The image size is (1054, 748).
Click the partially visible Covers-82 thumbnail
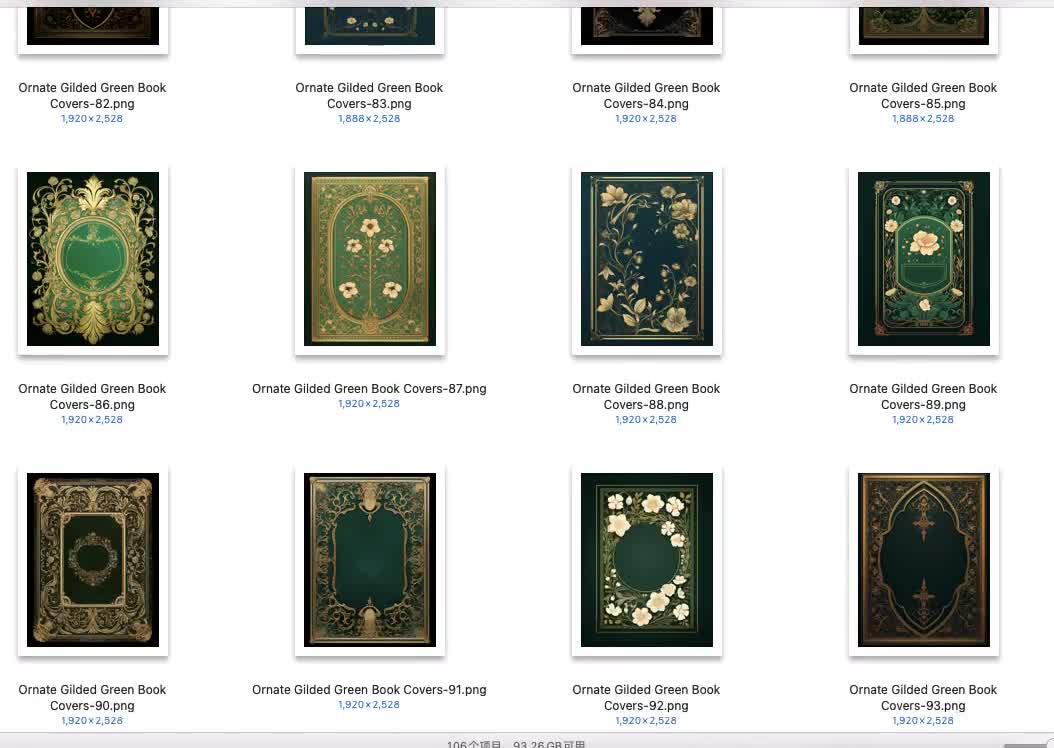93,26
